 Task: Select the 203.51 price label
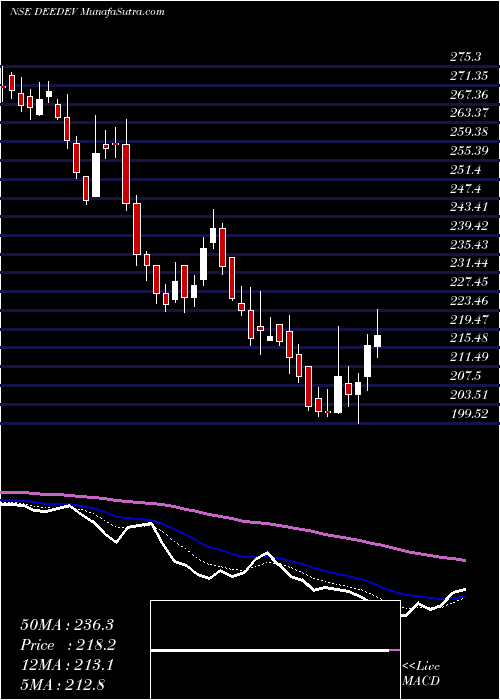[468, 395]
